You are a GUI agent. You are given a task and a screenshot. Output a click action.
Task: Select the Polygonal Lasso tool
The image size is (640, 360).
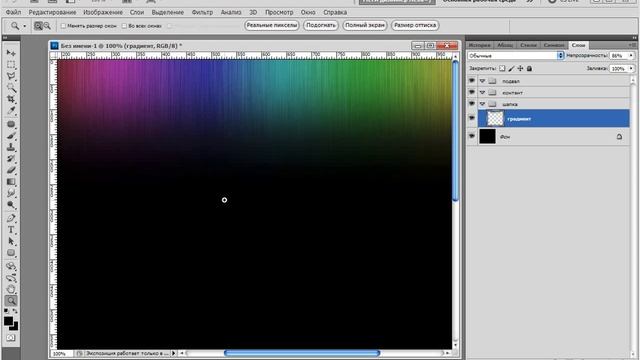coord(11,76)
